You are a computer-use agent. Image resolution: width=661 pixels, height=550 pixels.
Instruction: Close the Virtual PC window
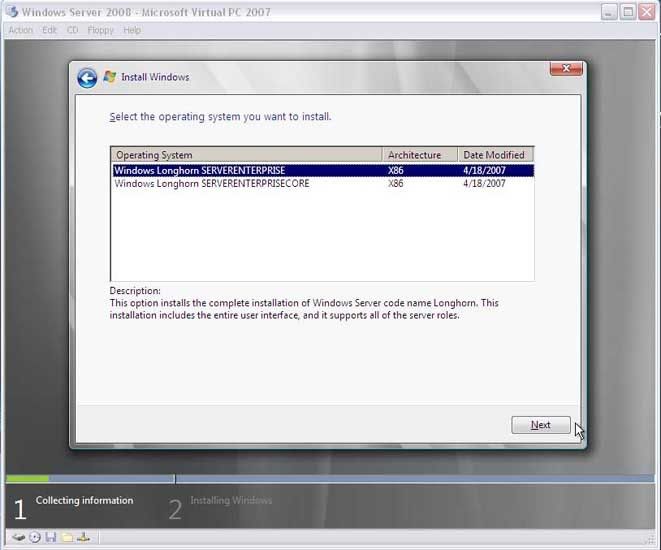click(647, 12)
